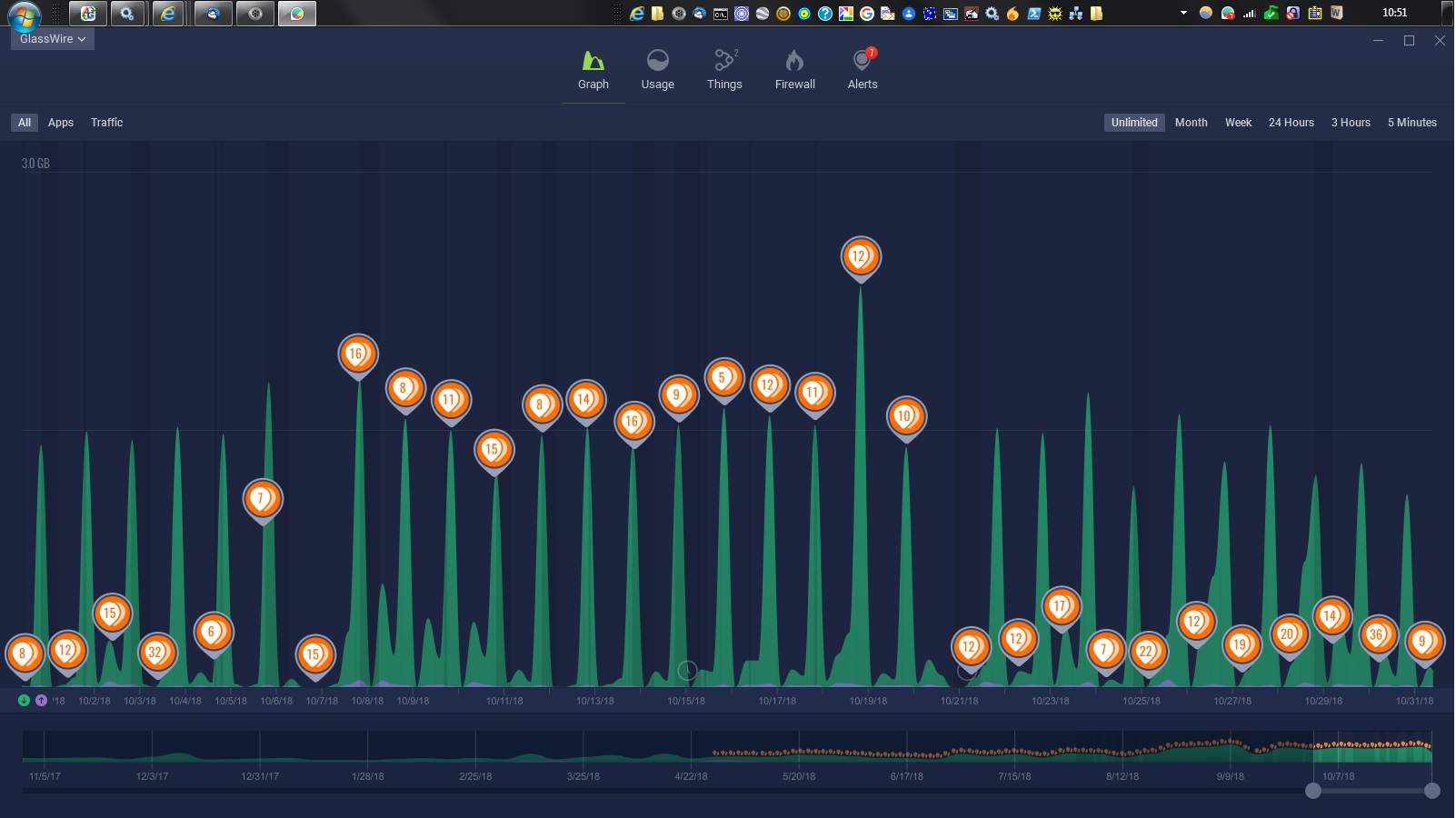
Task: Open the Usage section
Action: click(x=657, y=61)
